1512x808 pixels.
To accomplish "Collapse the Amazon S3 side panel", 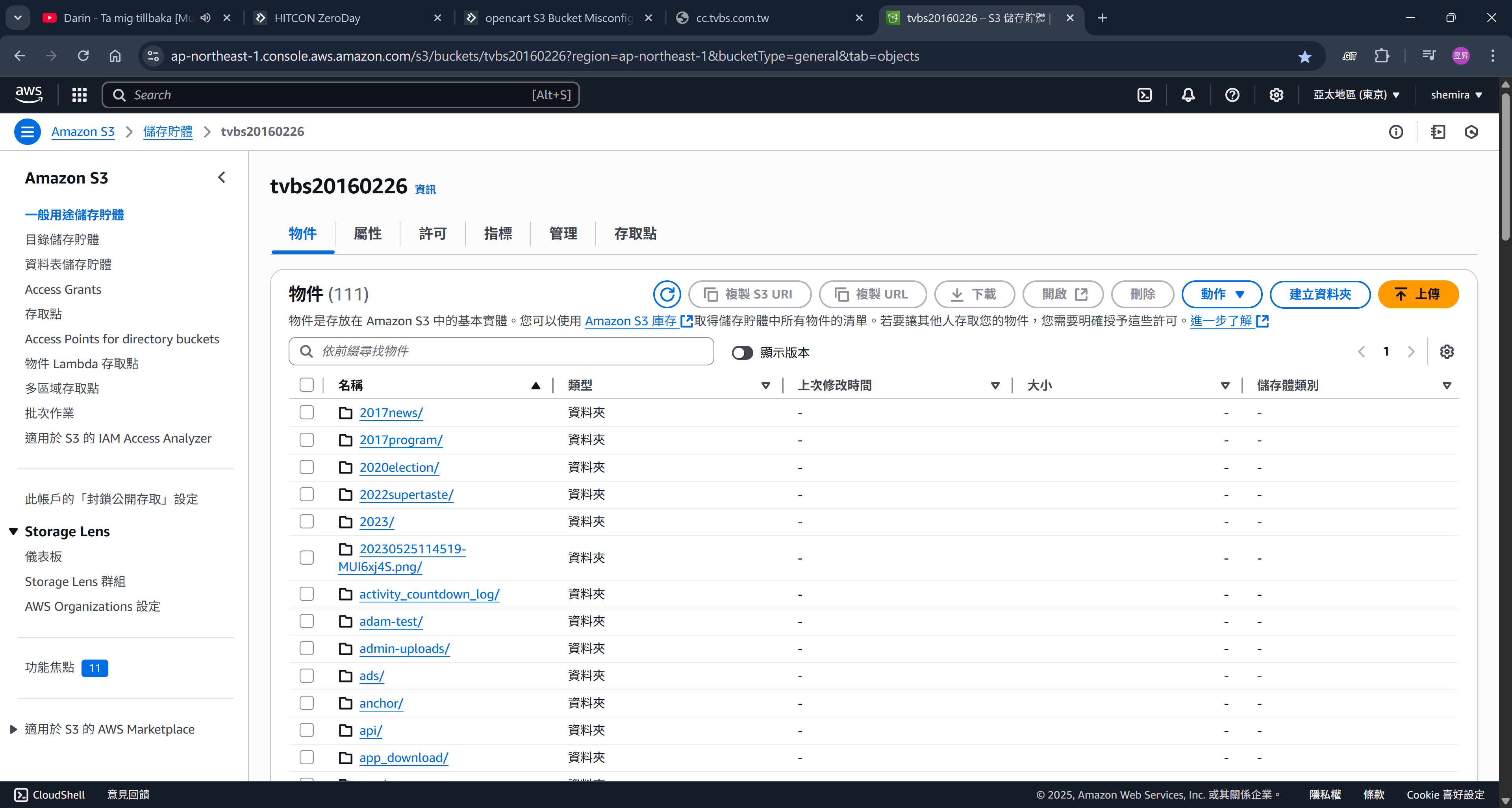I will (x=222, y=177).
